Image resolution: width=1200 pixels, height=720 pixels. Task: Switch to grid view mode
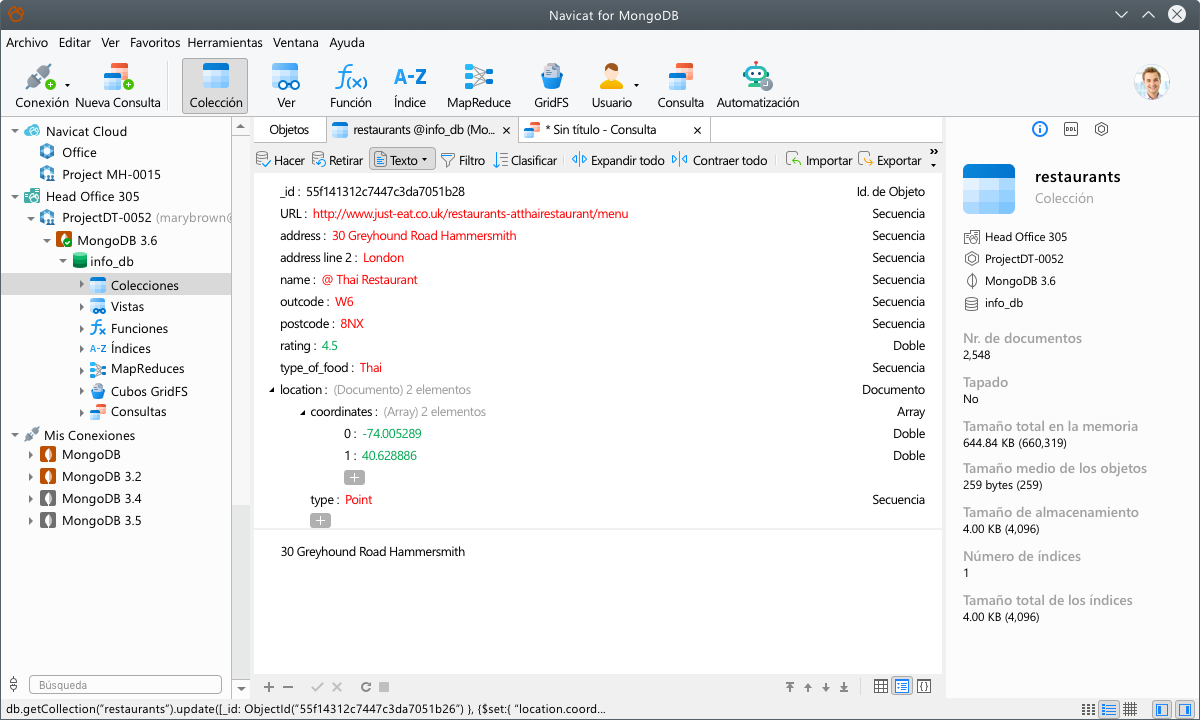click(x=880, y=686)
